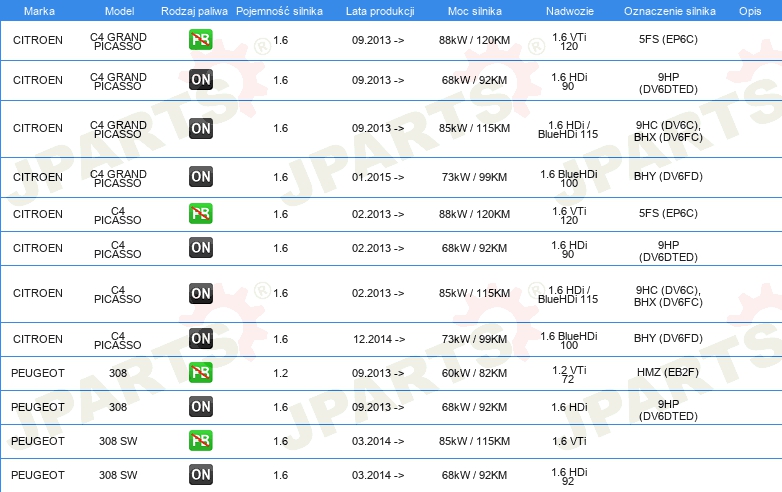The image size is (782, 492).
Task: Select the '01.2015 ->' production date cell
Action: click(x=378, y=177)
